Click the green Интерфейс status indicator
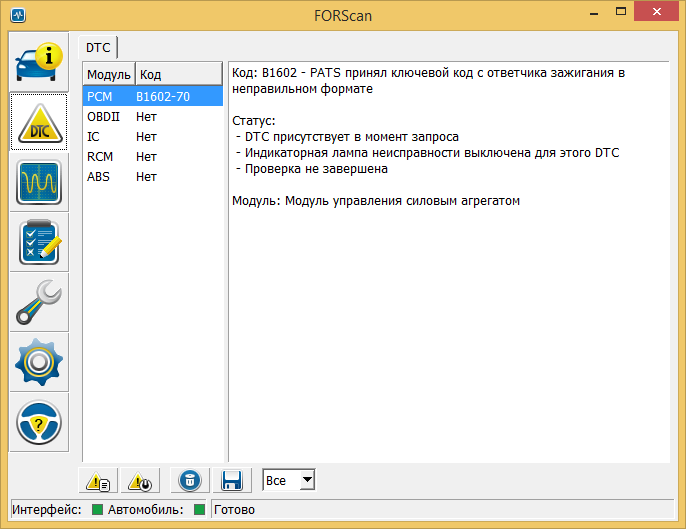This screenshot has height=529, width=686. 98,509
